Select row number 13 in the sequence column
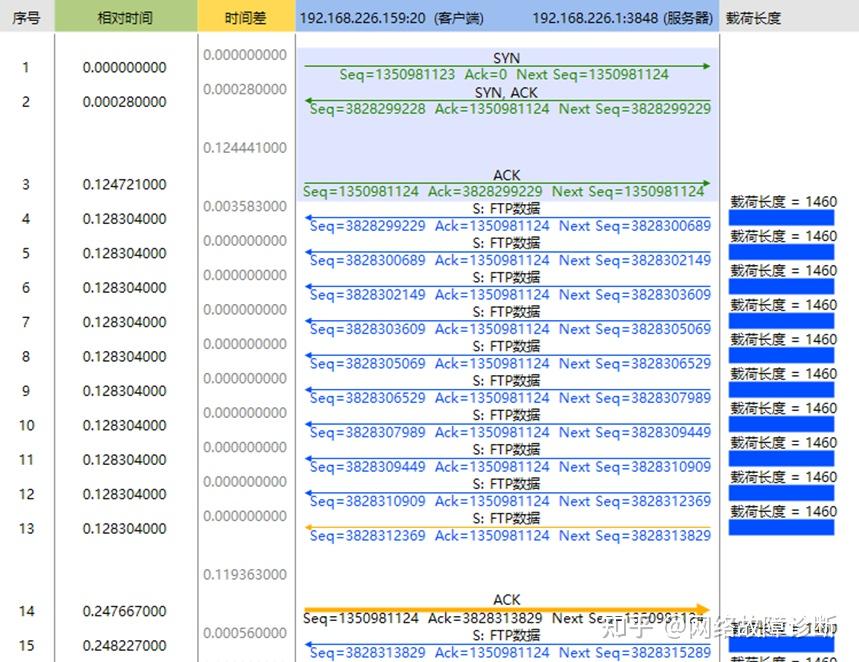The height and width of the screenshot is (662, 859). click(x=26, y=528)
